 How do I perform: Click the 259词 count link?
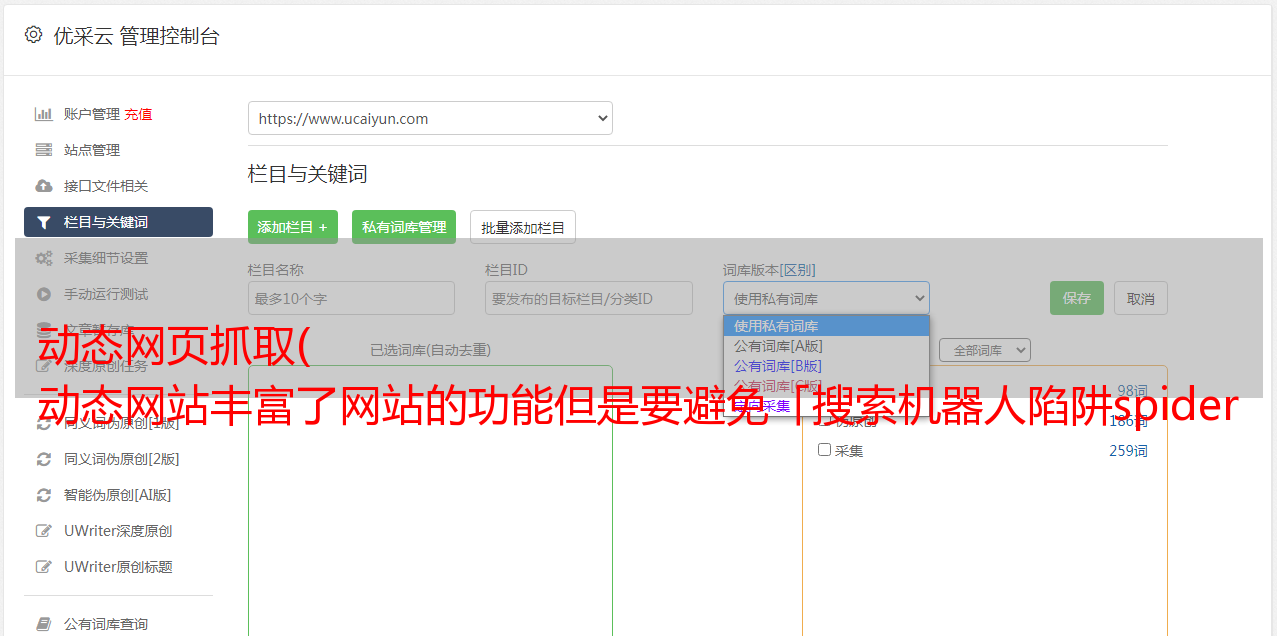click(1128, 451)
